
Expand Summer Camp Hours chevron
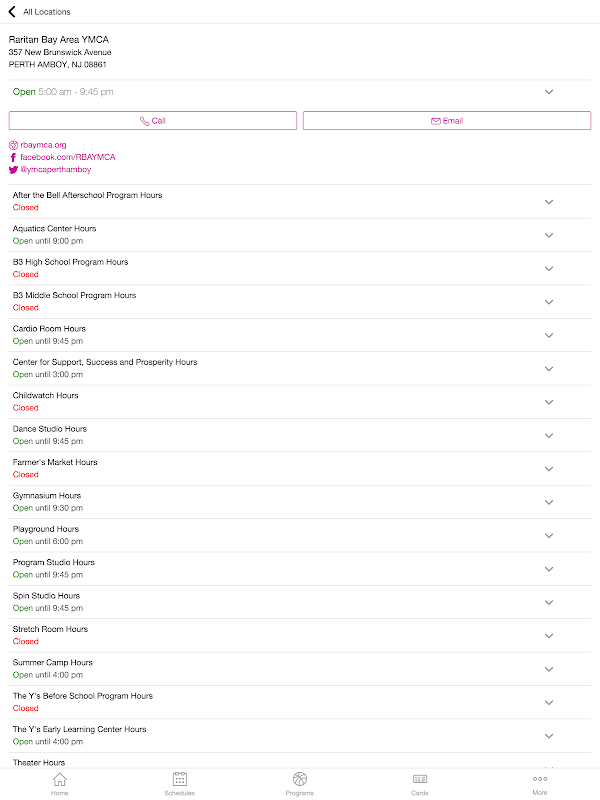[x=549, y=669]
